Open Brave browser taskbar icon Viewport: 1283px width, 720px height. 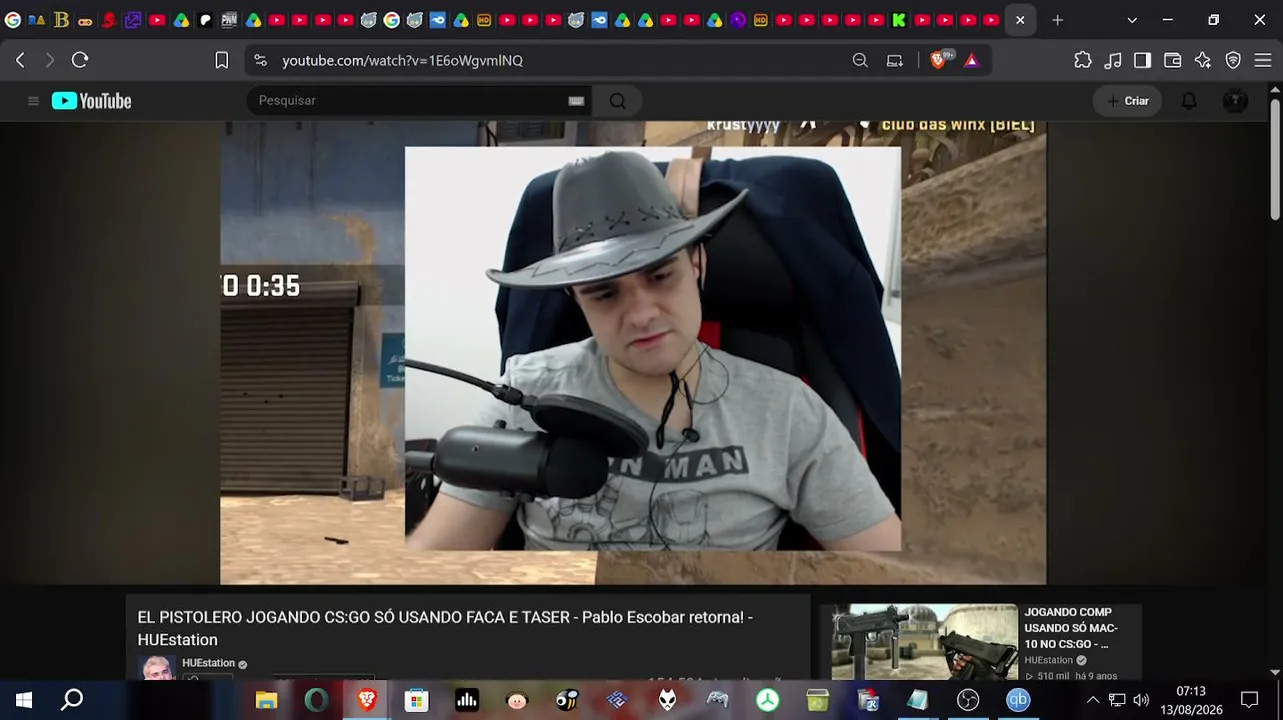(x=367, y=700)
